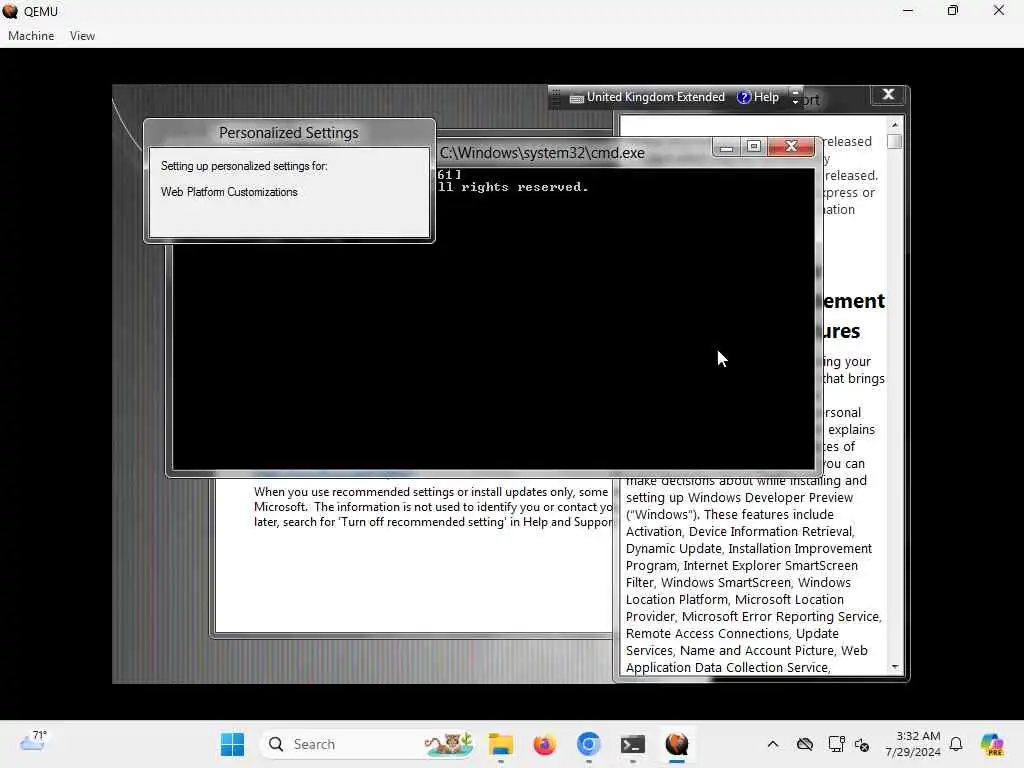Open File Explorer from the taskbar
Viewport: 1024px width, 768px height.
click(x=501, y=744)
